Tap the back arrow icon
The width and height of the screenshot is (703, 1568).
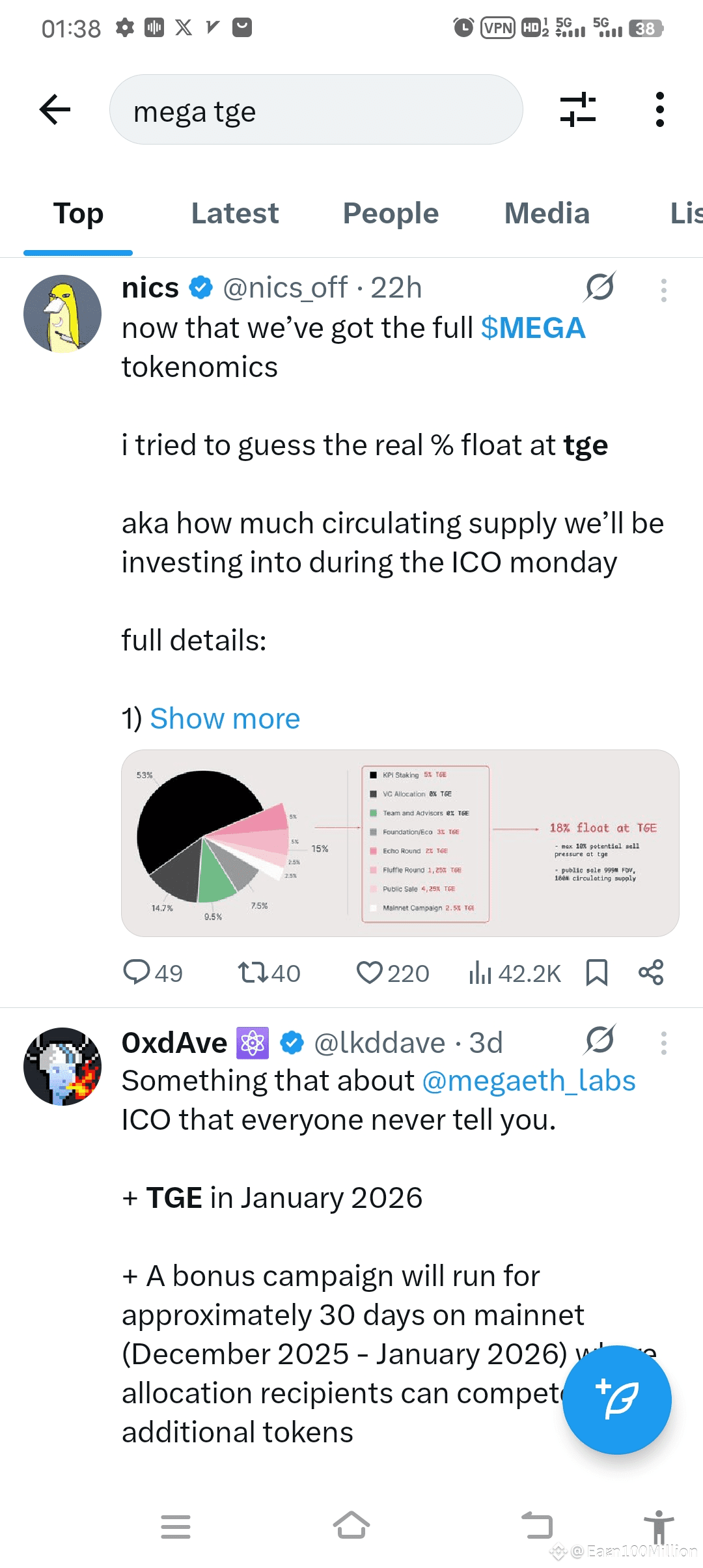point(55,109)
